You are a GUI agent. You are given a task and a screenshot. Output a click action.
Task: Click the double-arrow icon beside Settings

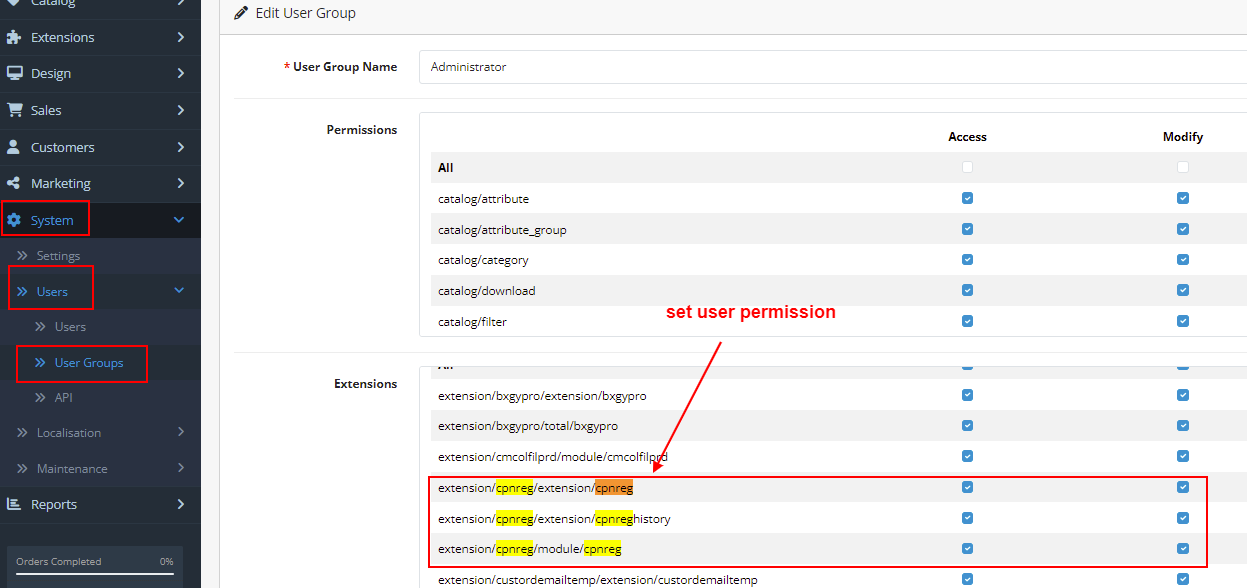click(x=23, y=256)
